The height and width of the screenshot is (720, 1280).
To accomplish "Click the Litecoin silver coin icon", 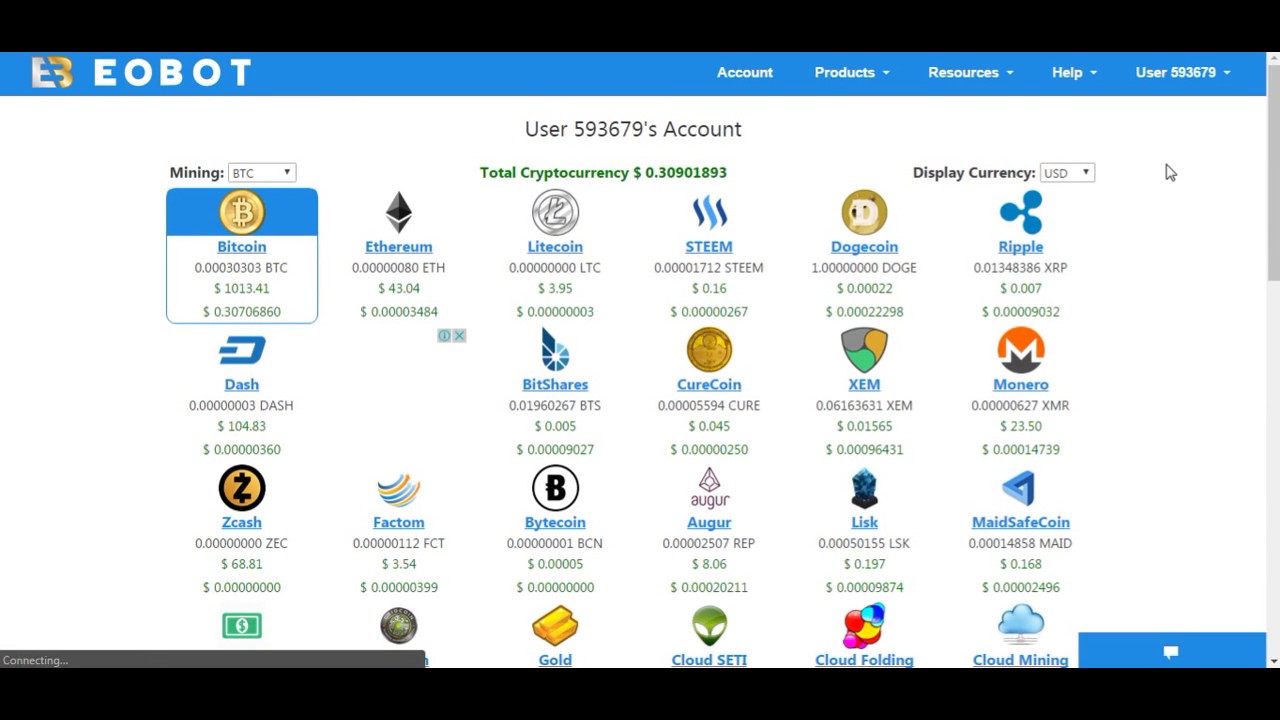I will [x=555, y=212].
